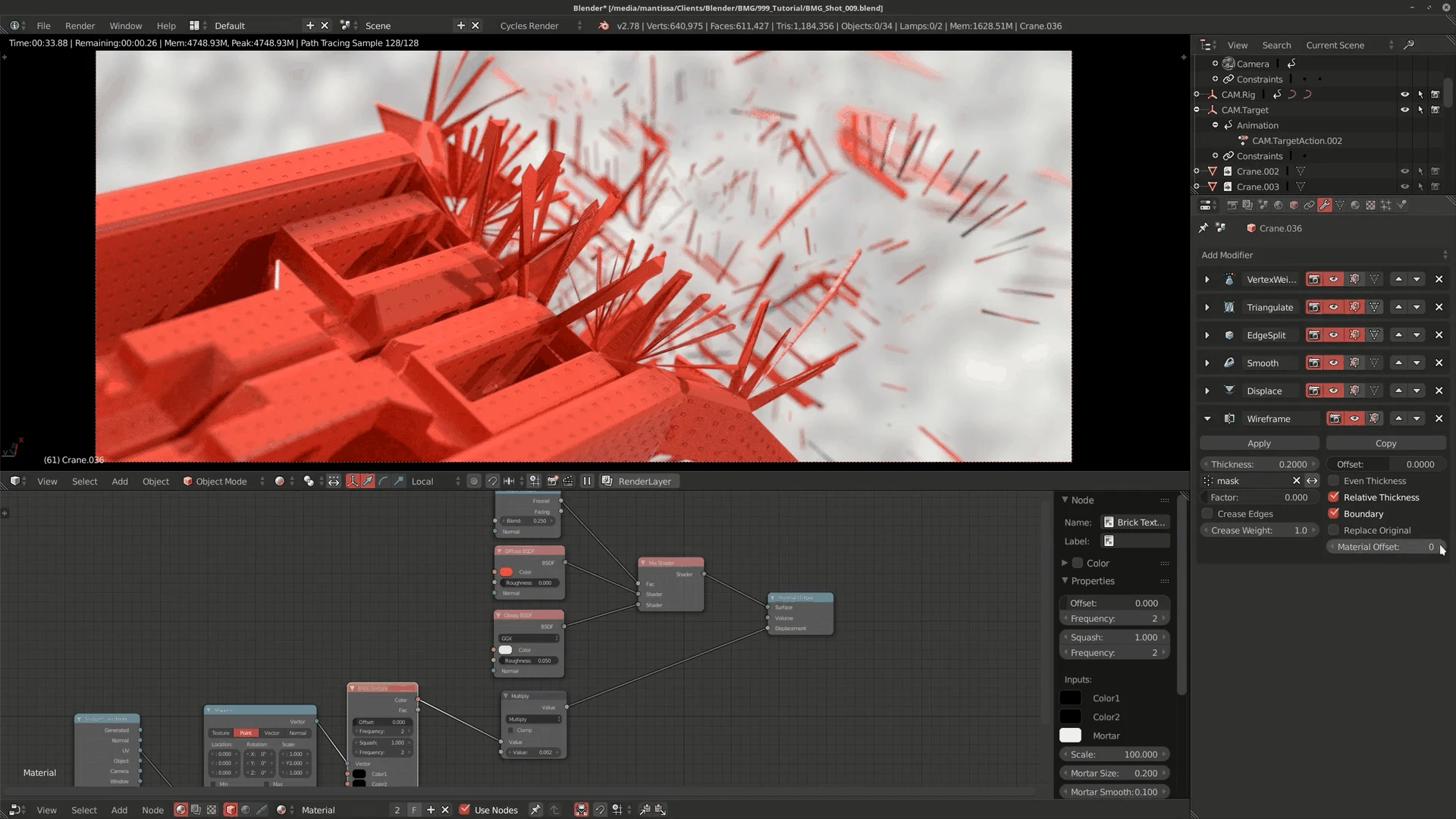This screenshot has width=1456, height=819.
Task: Open the Add Modifier dropdown
Action: [x=1323, y=255]
